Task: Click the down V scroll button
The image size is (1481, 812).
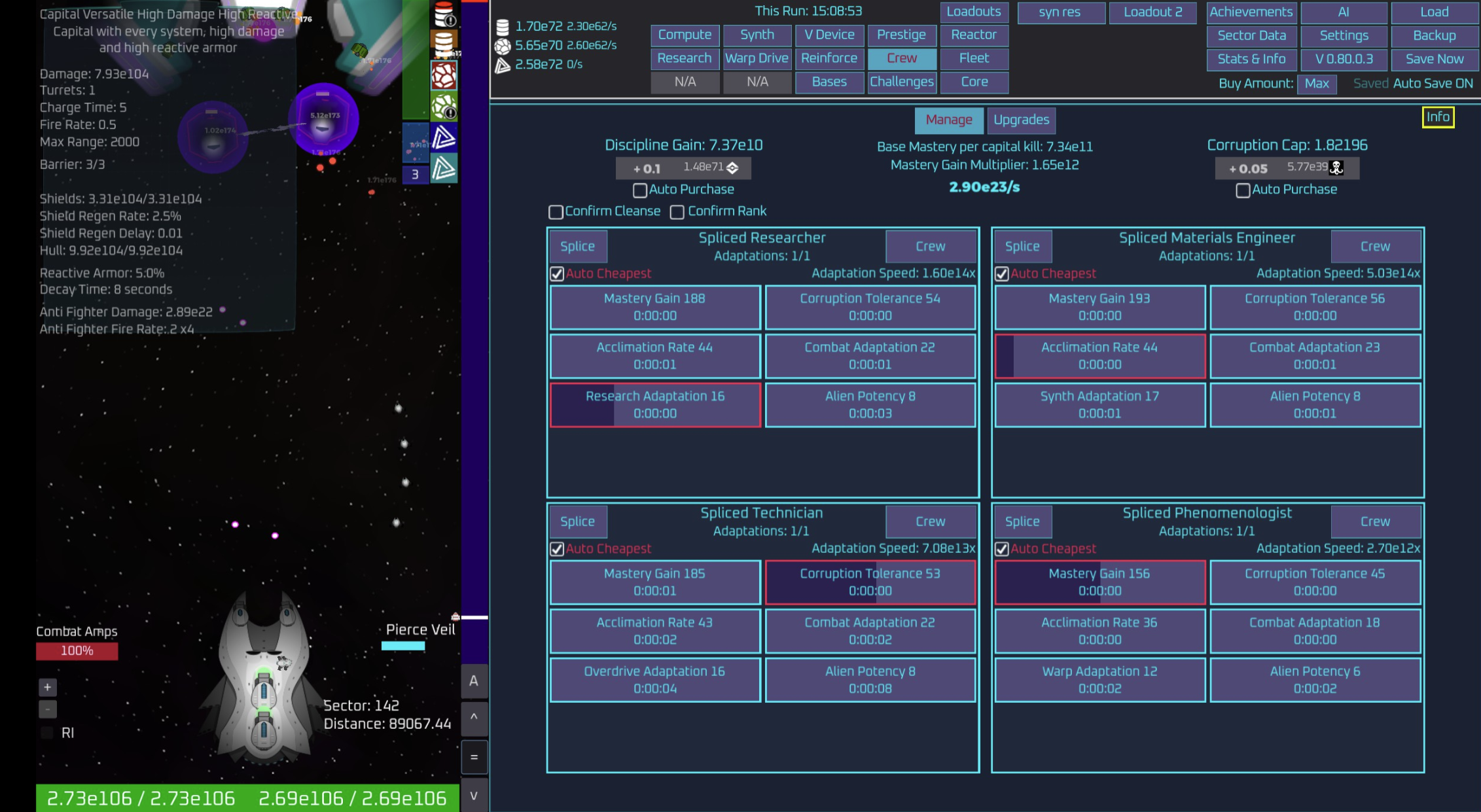Action: [474, 796]
